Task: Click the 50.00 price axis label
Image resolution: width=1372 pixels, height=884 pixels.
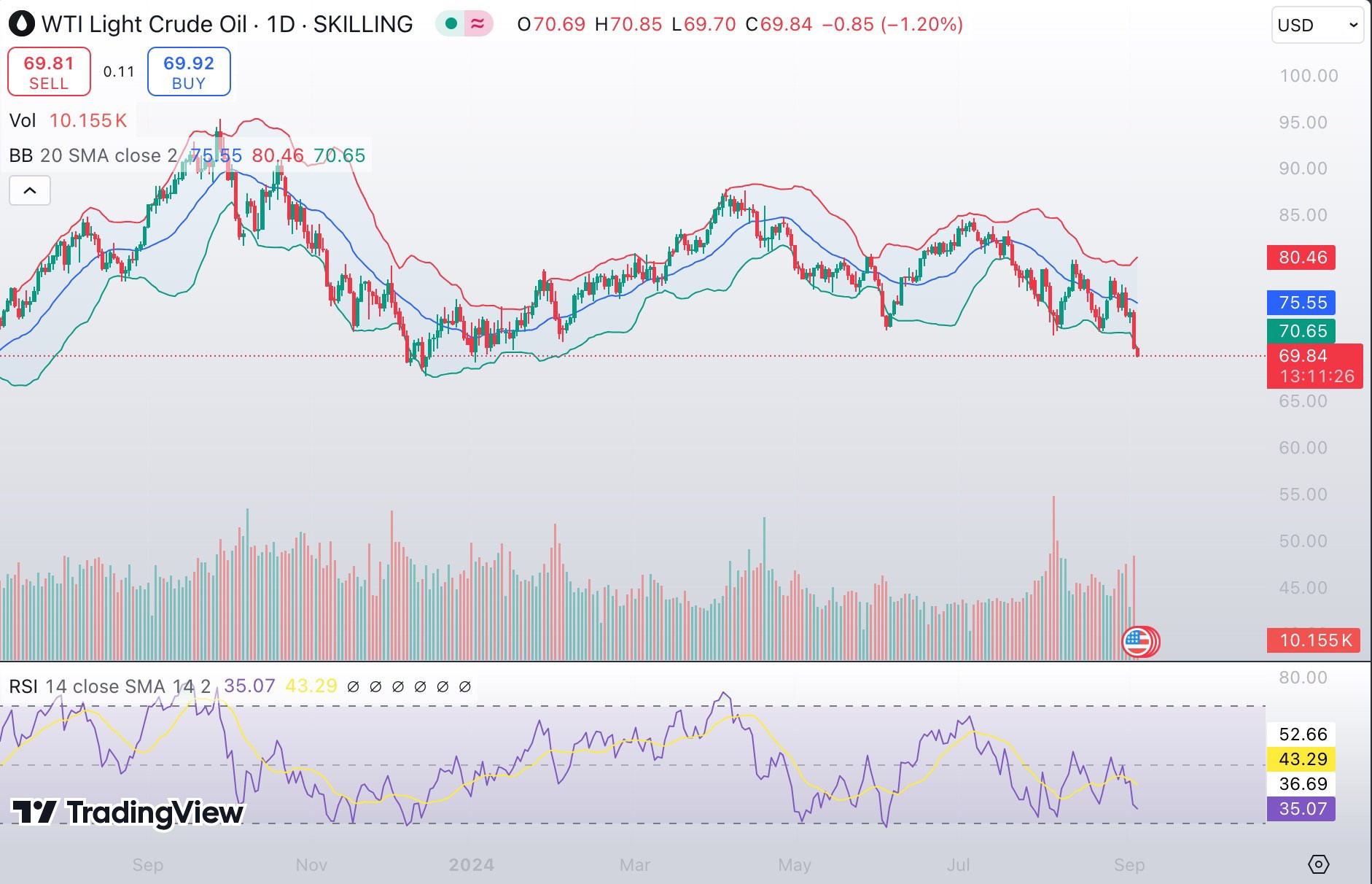Action: [1303, 541]
